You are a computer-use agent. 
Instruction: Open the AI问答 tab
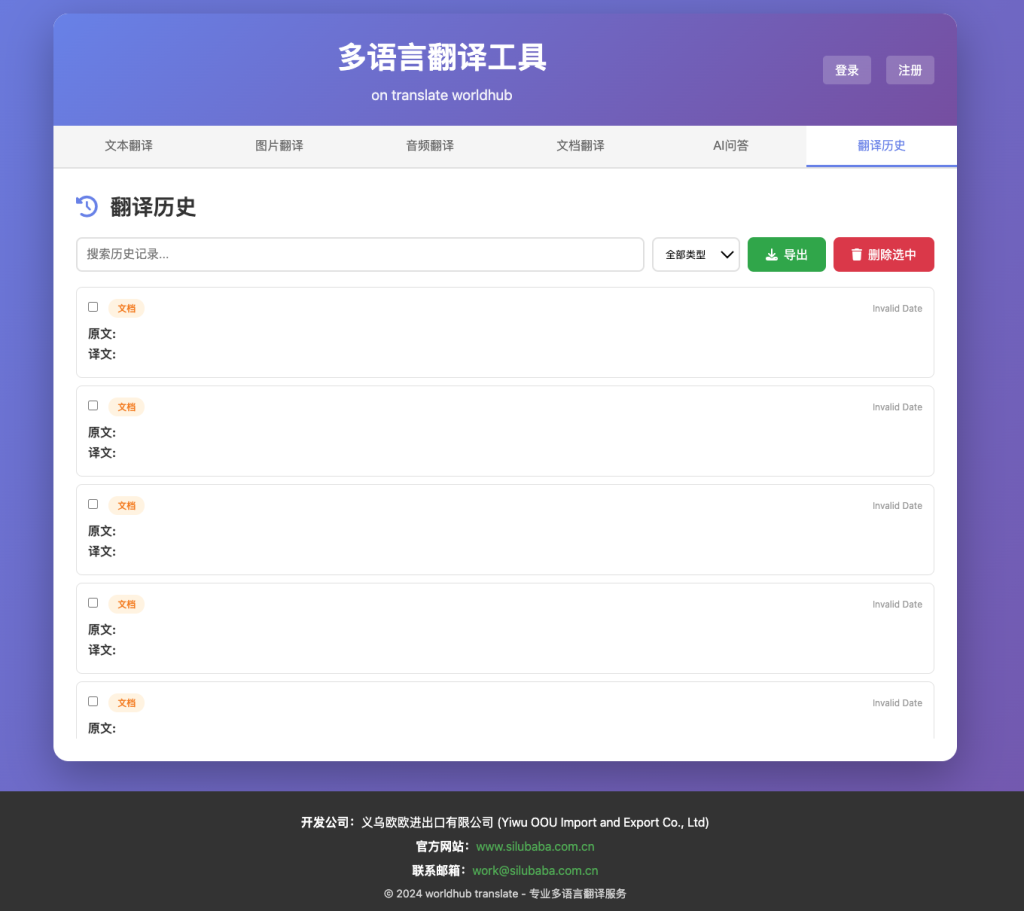tap(730, 146)
